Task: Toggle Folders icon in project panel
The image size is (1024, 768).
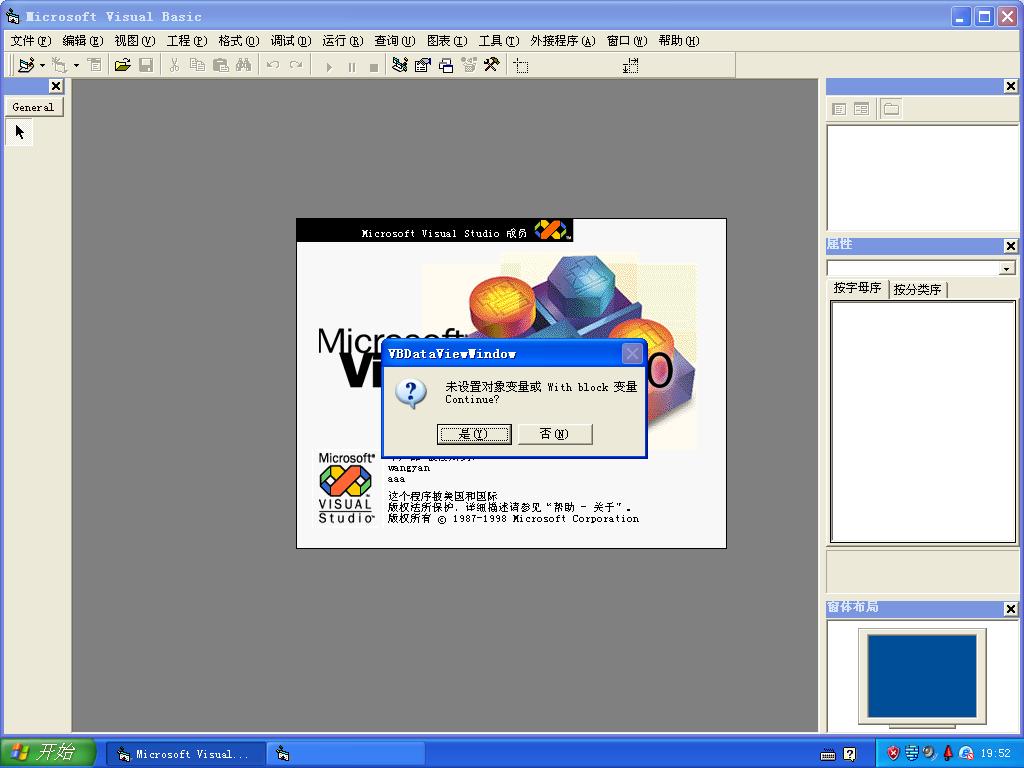Action: (x=891, y=109)
